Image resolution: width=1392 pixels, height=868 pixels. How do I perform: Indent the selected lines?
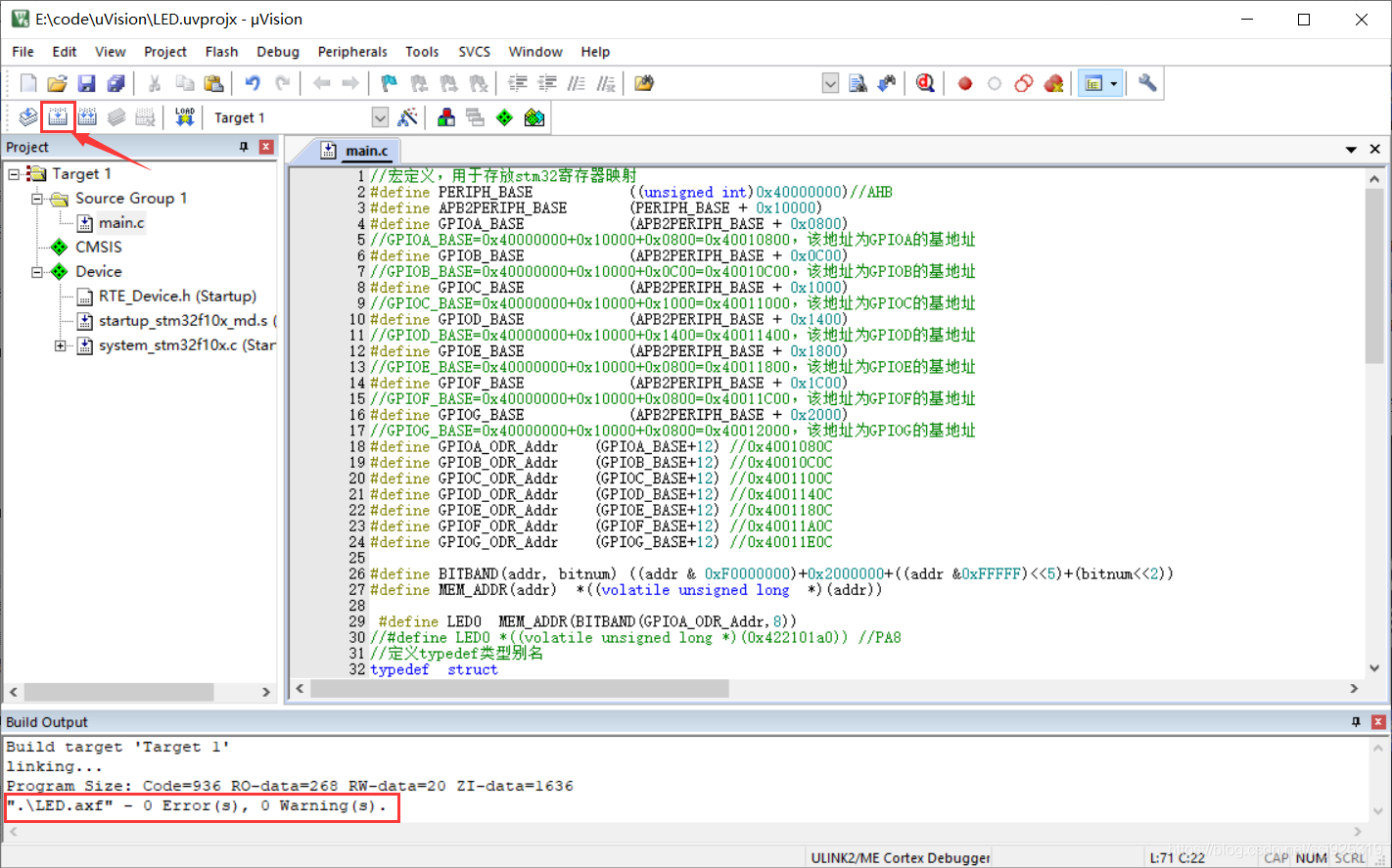[518, 83]
